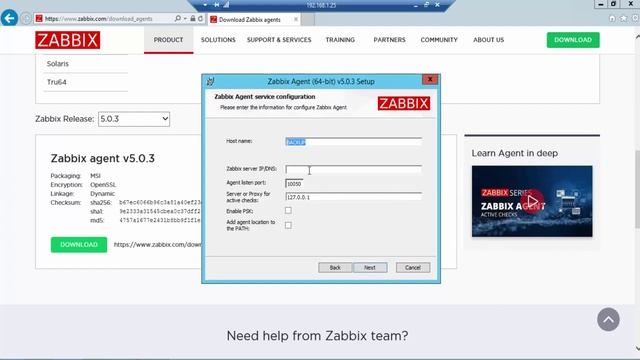Click the lock security icon in address bar

[193, 19]
